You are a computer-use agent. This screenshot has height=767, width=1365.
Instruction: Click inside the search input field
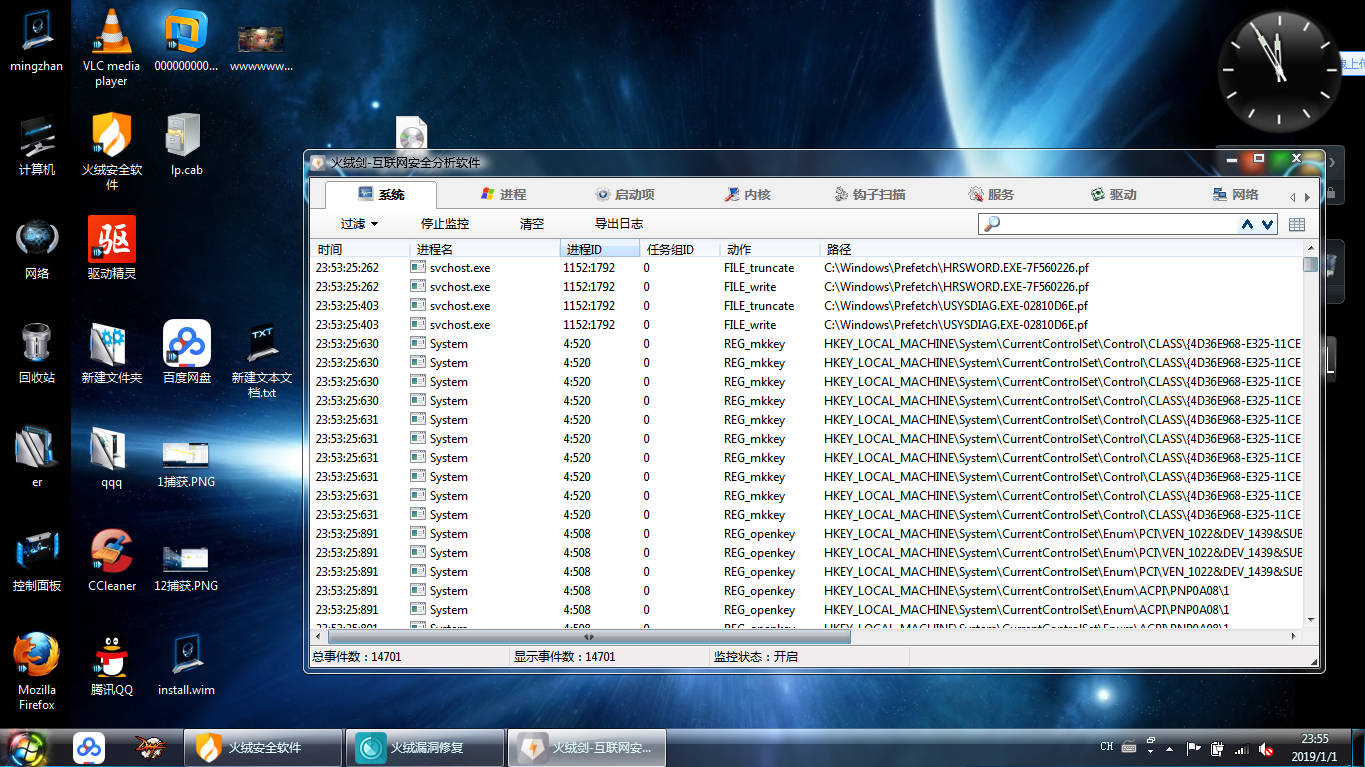coord(1118,224)
